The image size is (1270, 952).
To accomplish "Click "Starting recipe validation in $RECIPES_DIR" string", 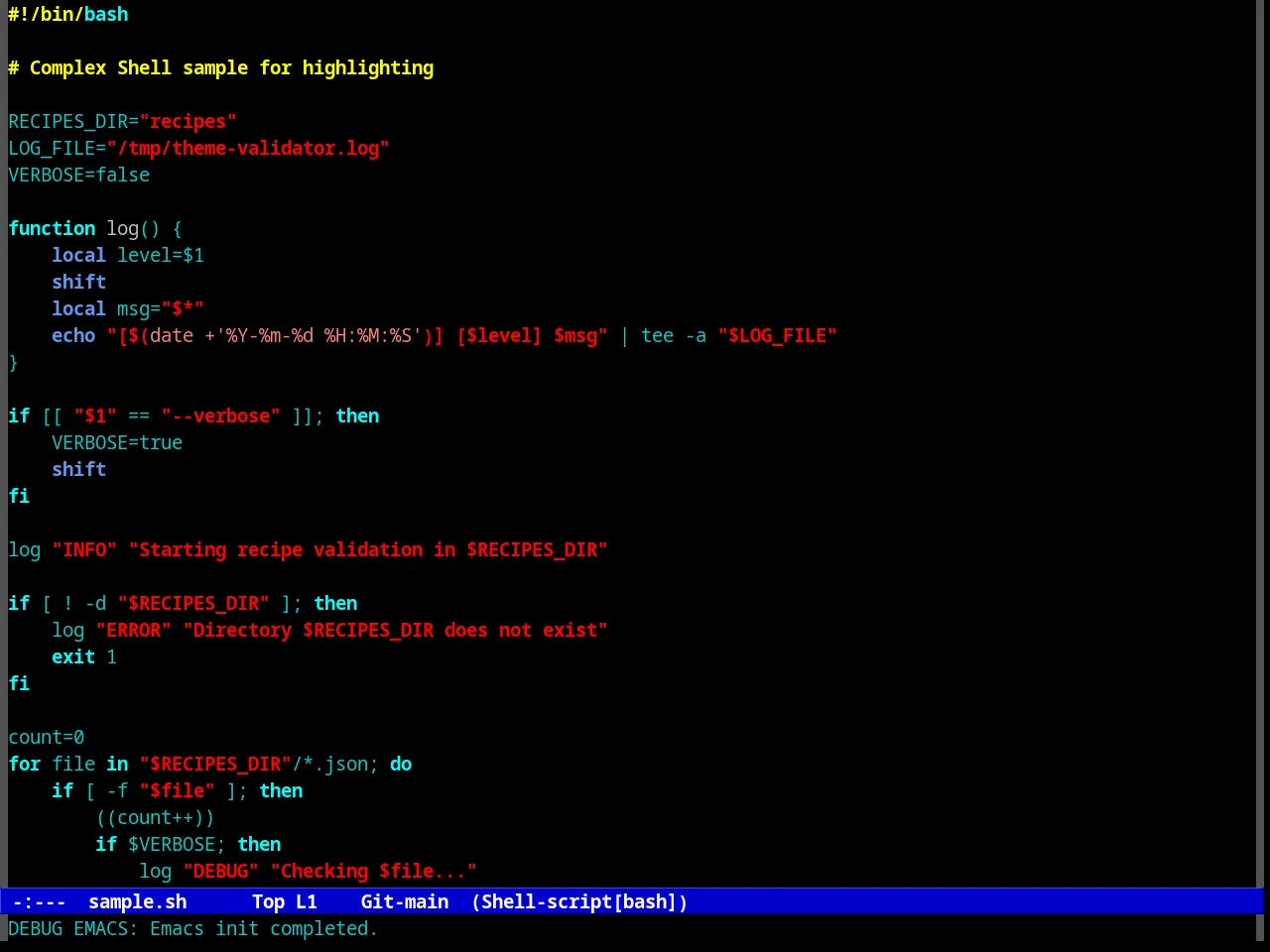I will (x=368, y=549).
